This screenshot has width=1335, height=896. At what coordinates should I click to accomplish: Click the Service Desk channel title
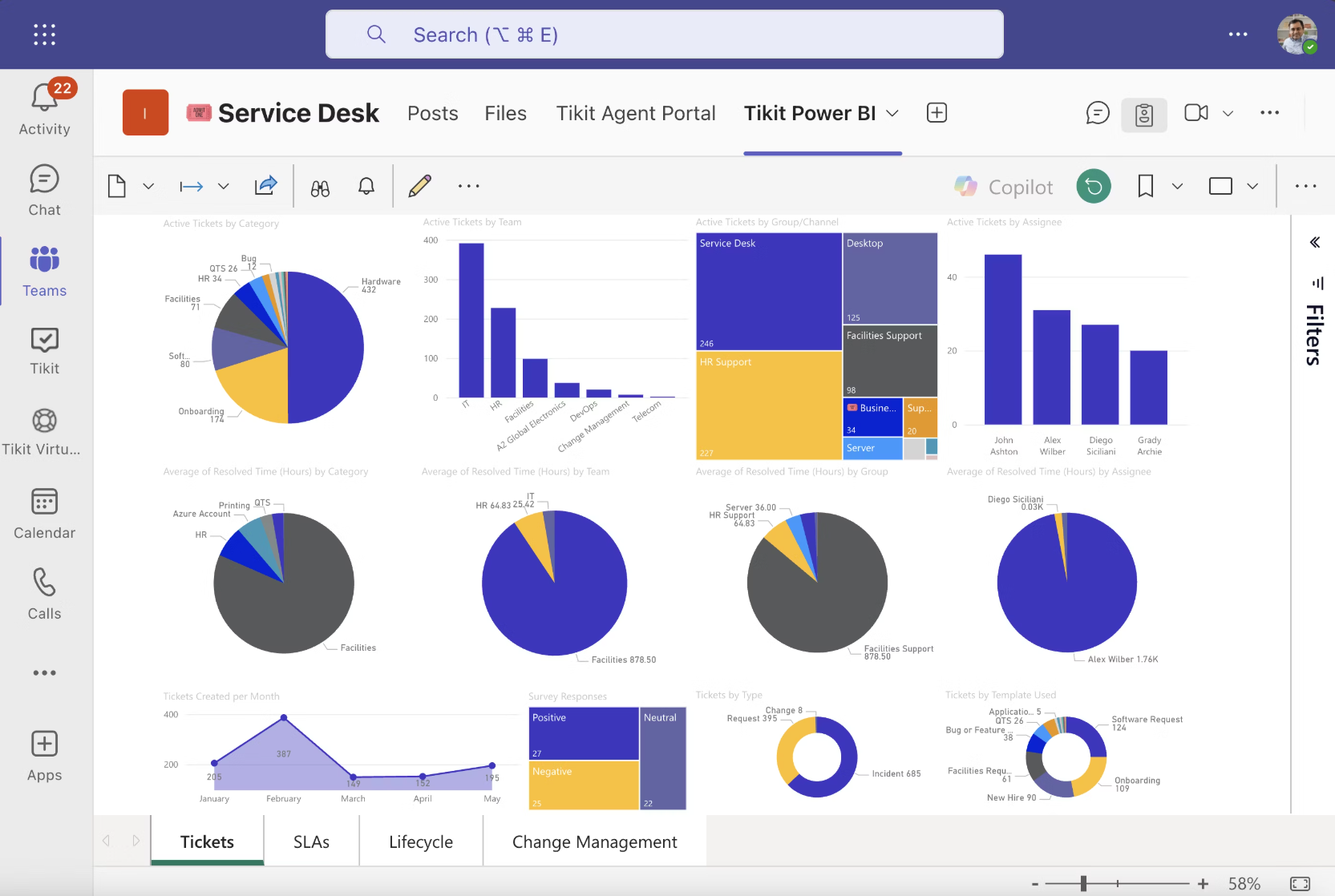pyautogui.click(x=298, y=113)
